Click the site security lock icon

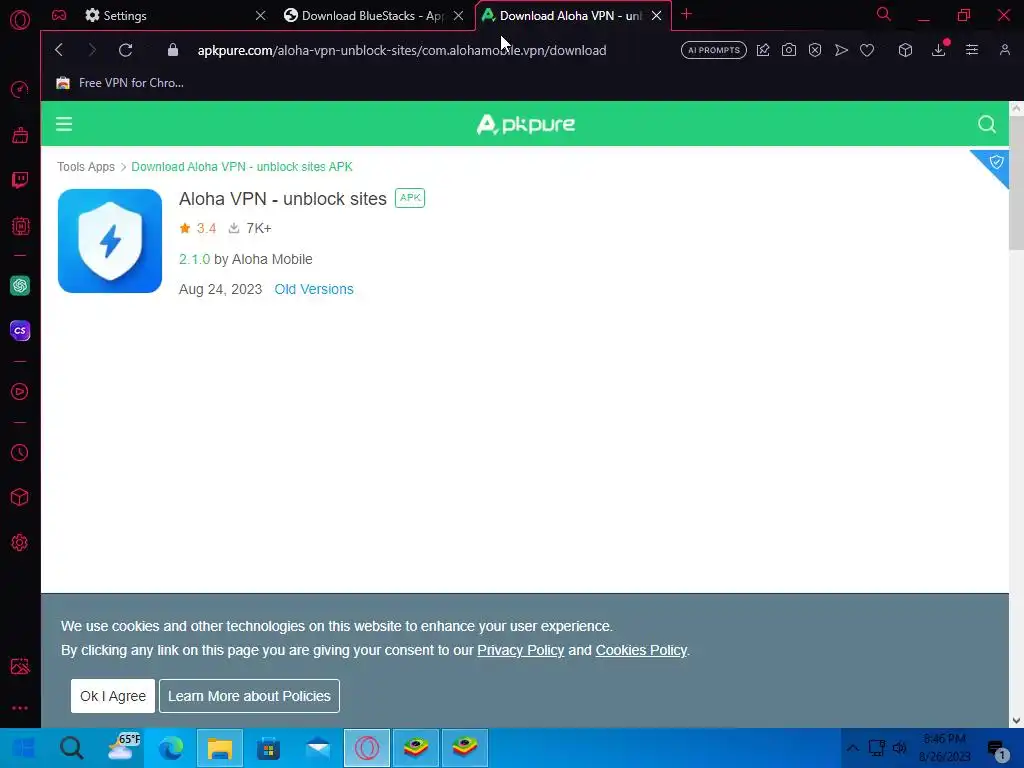click(x=172, y=50)
